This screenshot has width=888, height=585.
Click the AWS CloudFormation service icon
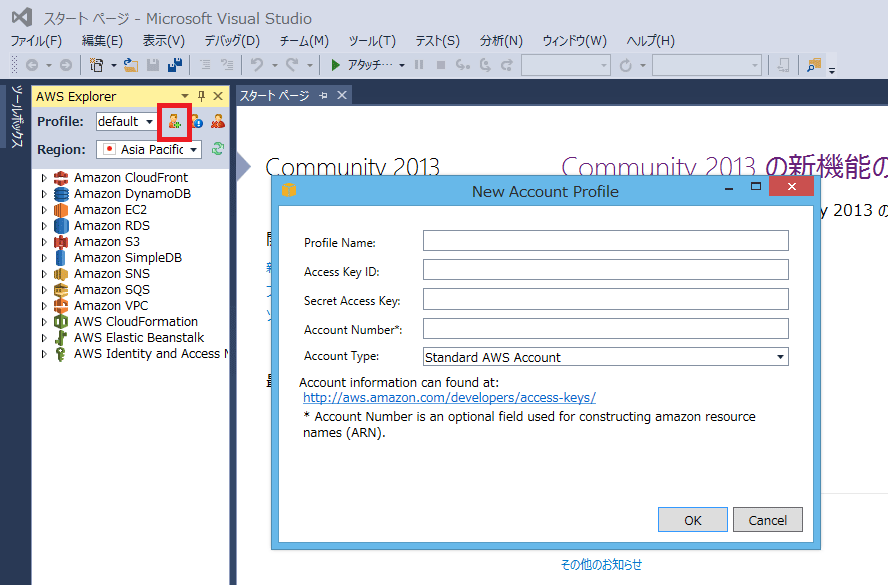click(x=61, y=322)
